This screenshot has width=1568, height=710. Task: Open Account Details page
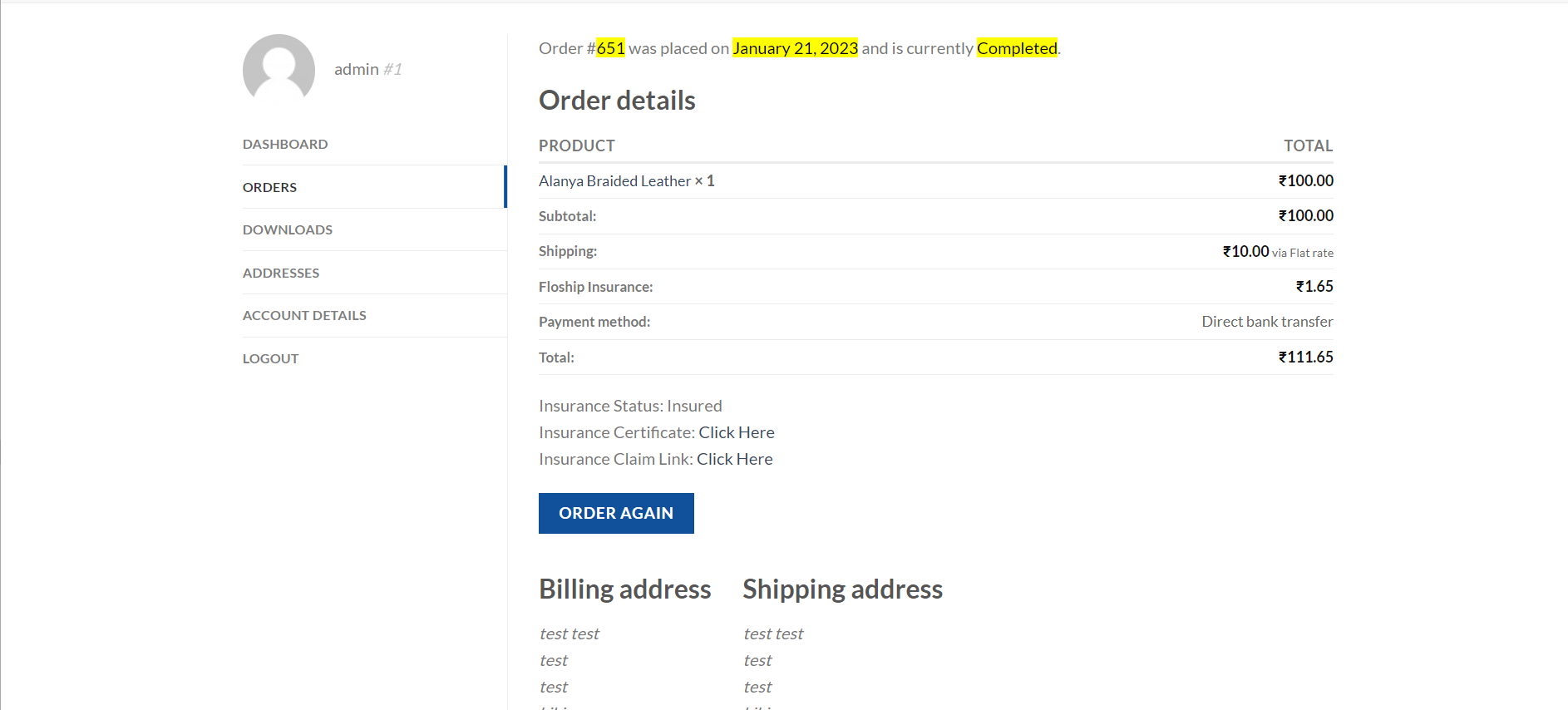[304, 315]
